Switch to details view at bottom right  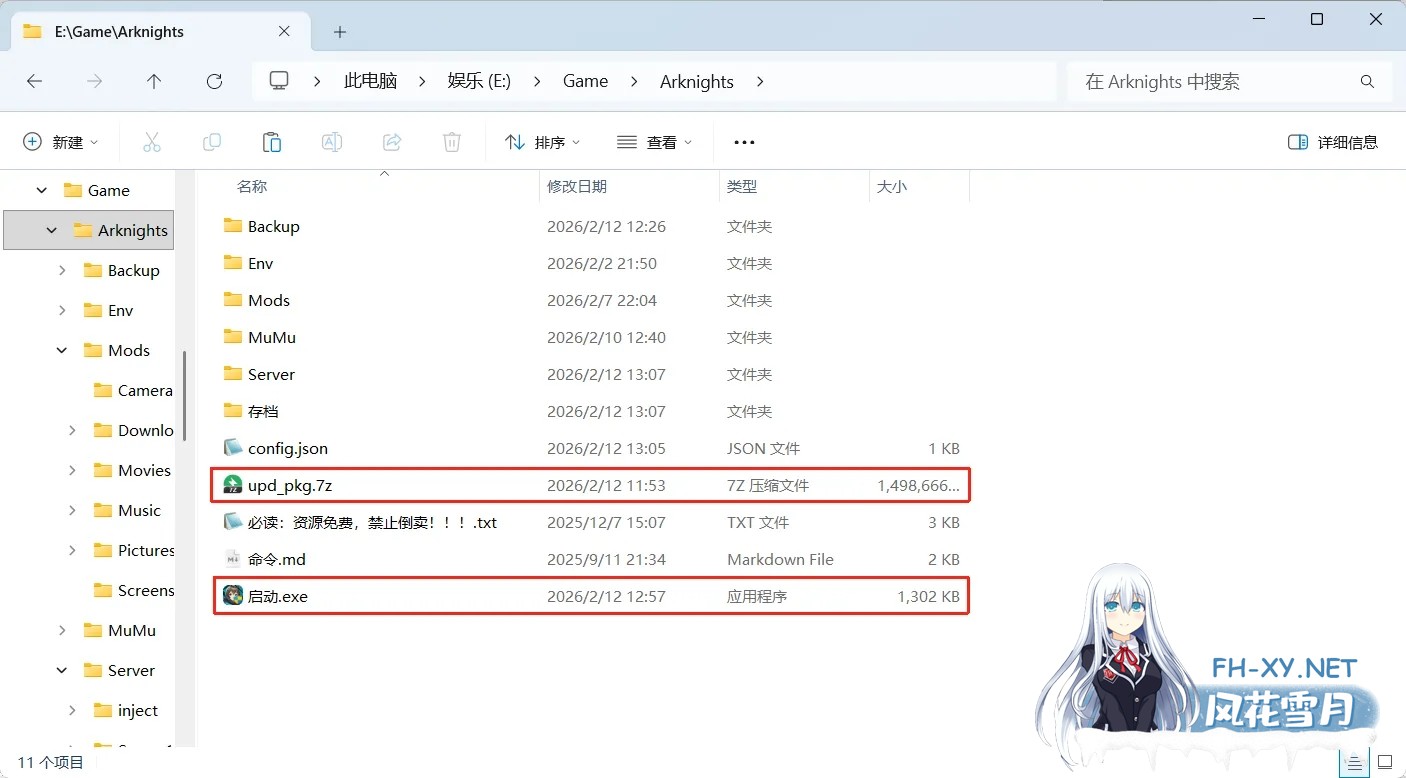[1354, 762]
